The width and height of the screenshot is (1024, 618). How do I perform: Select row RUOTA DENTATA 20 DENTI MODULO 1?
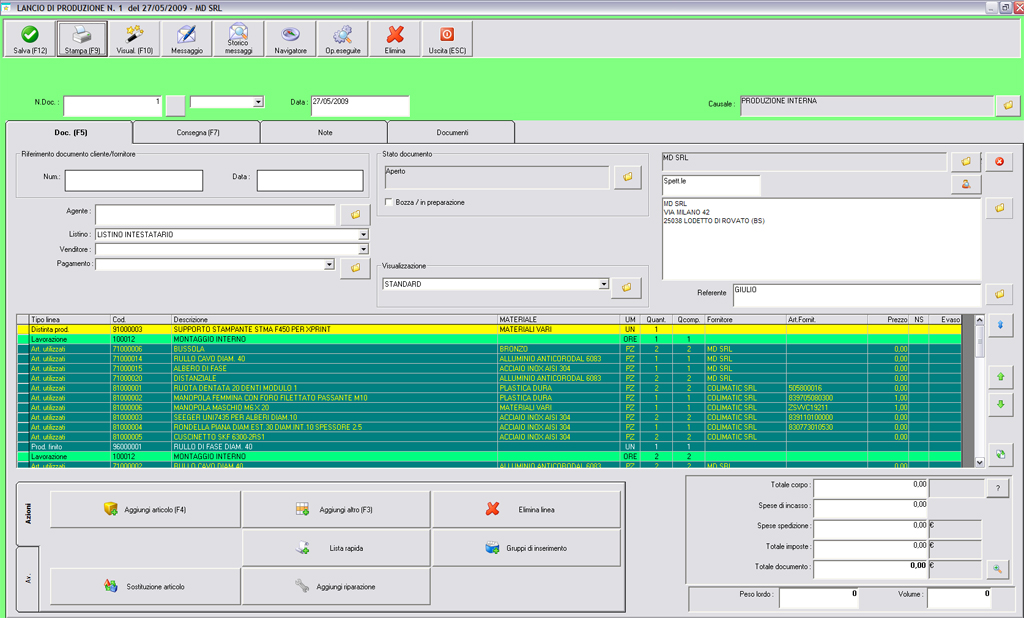[489, 388]
